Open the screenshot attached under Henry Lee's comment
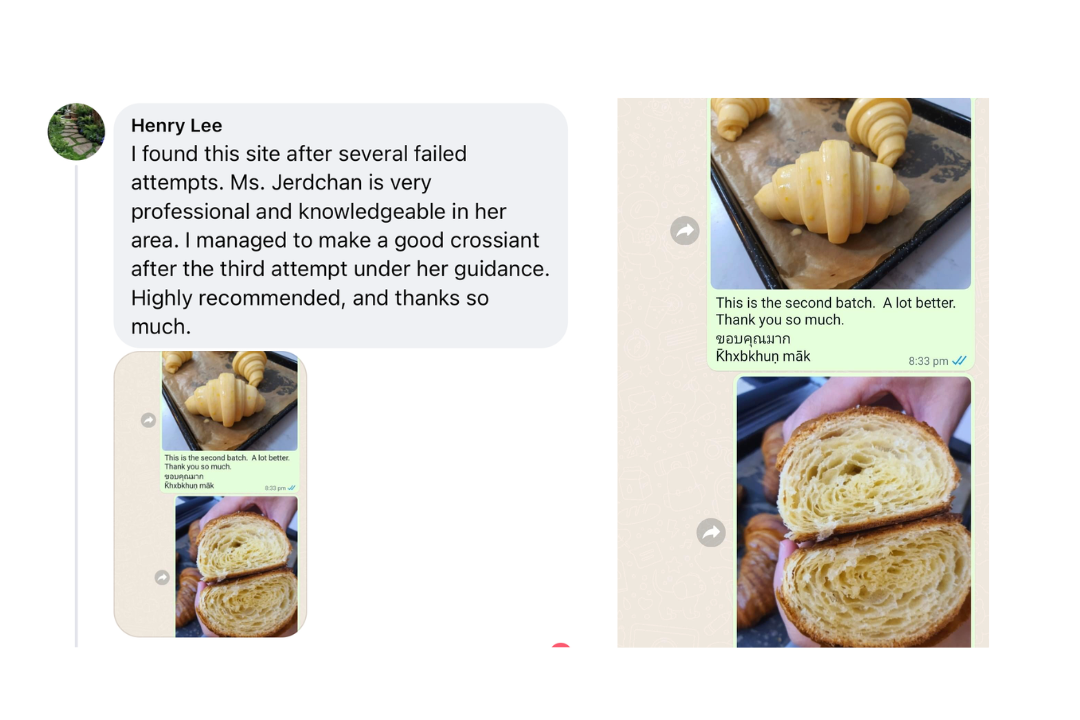Image resolution: width=1080 pixels, height=720 pixels. pyautogui.click(x=210, y=494)
